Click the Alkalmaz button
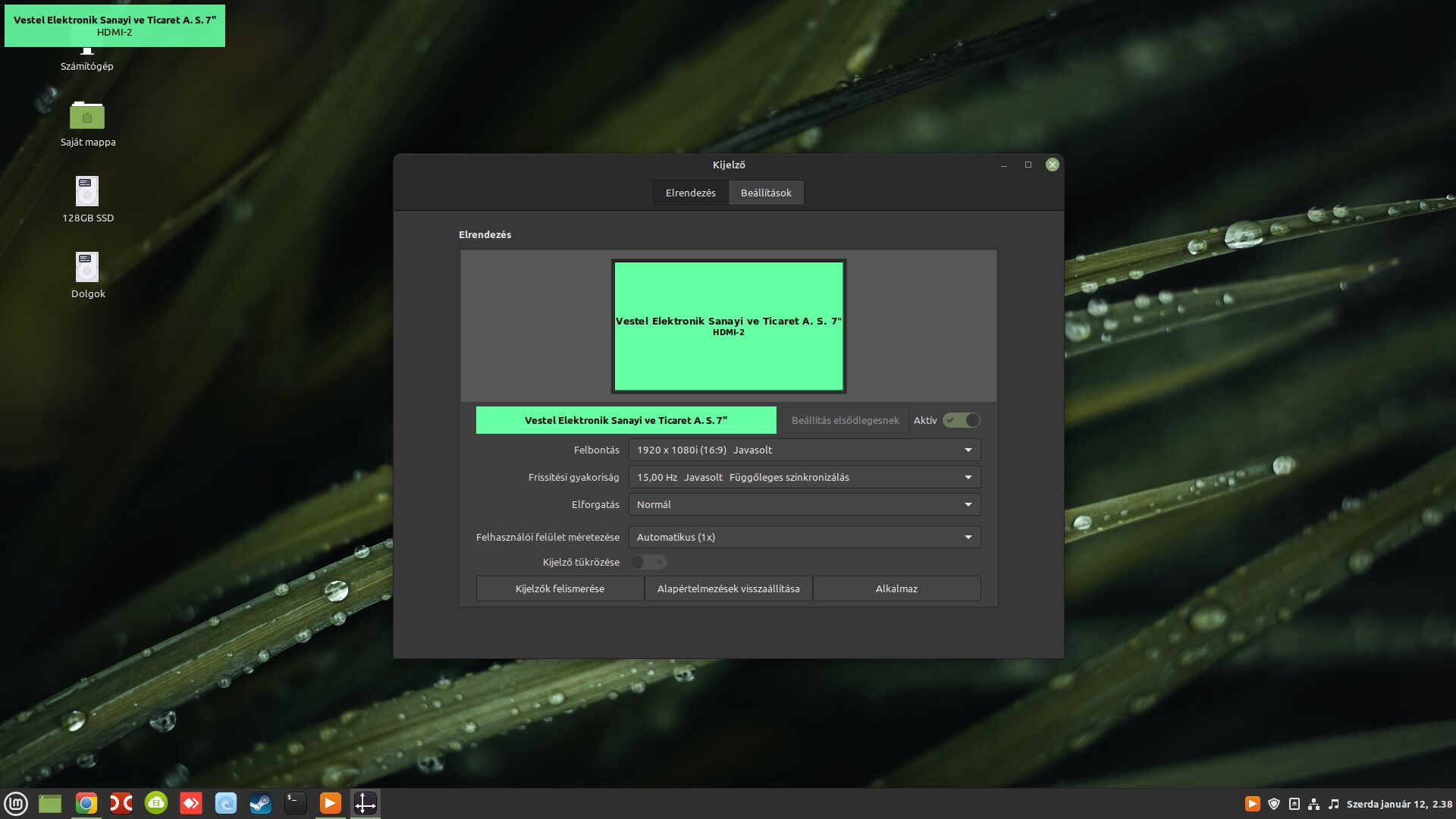This screenshot has width=1456, height=819. point(896,588)
